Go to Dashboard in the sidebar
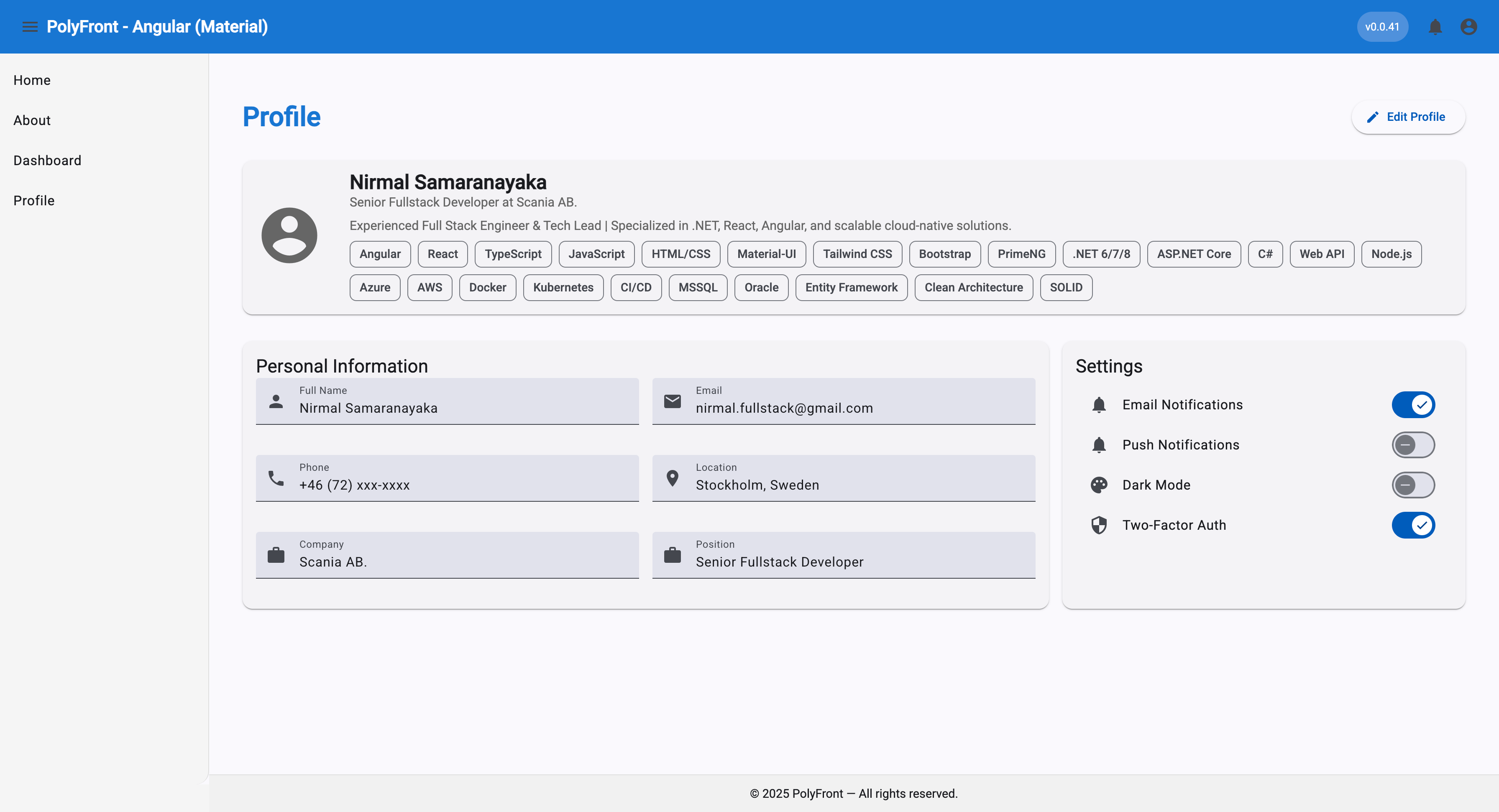The height and width of the screenshot is (812, 1499). click(47, 161)
